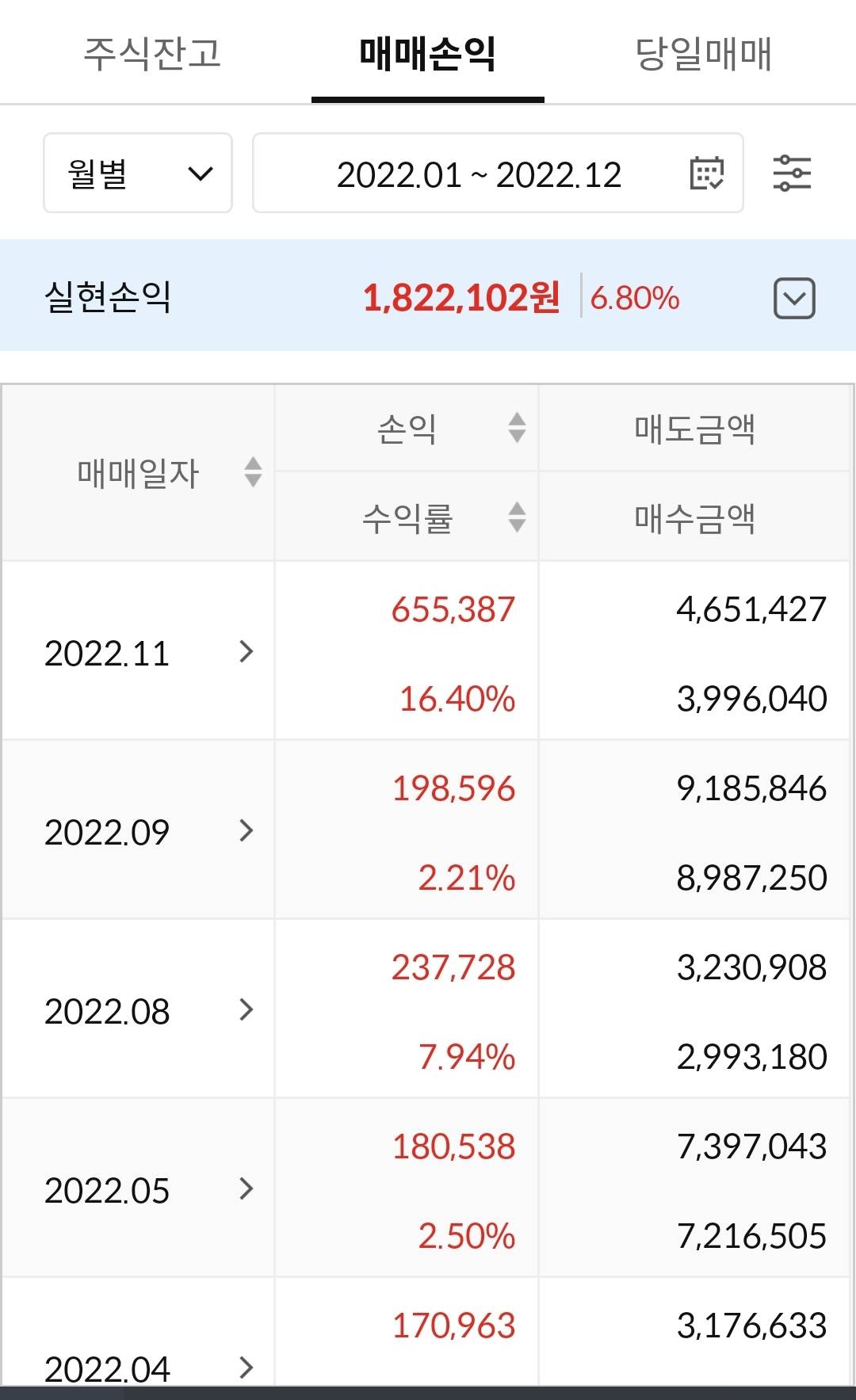Sort by 매매일자 column arrows
The image size is (856, 1400).
click(253, 472)
